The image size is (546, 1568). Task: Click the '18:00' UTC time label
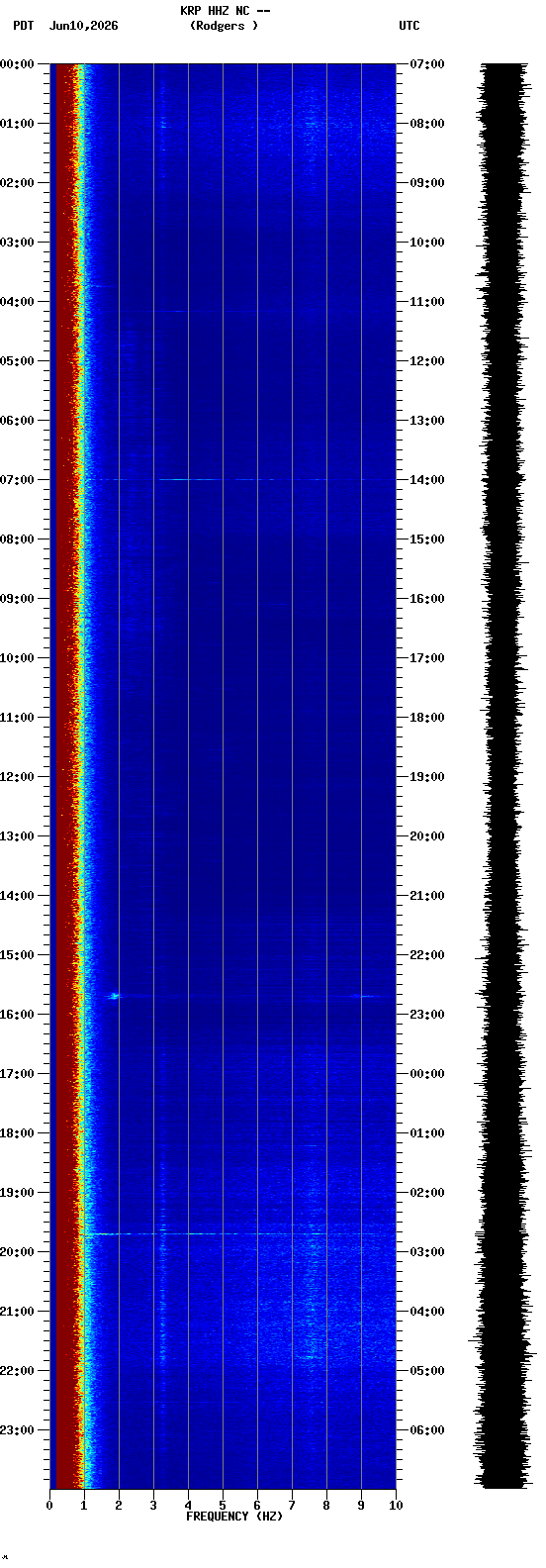pos(427,718)
